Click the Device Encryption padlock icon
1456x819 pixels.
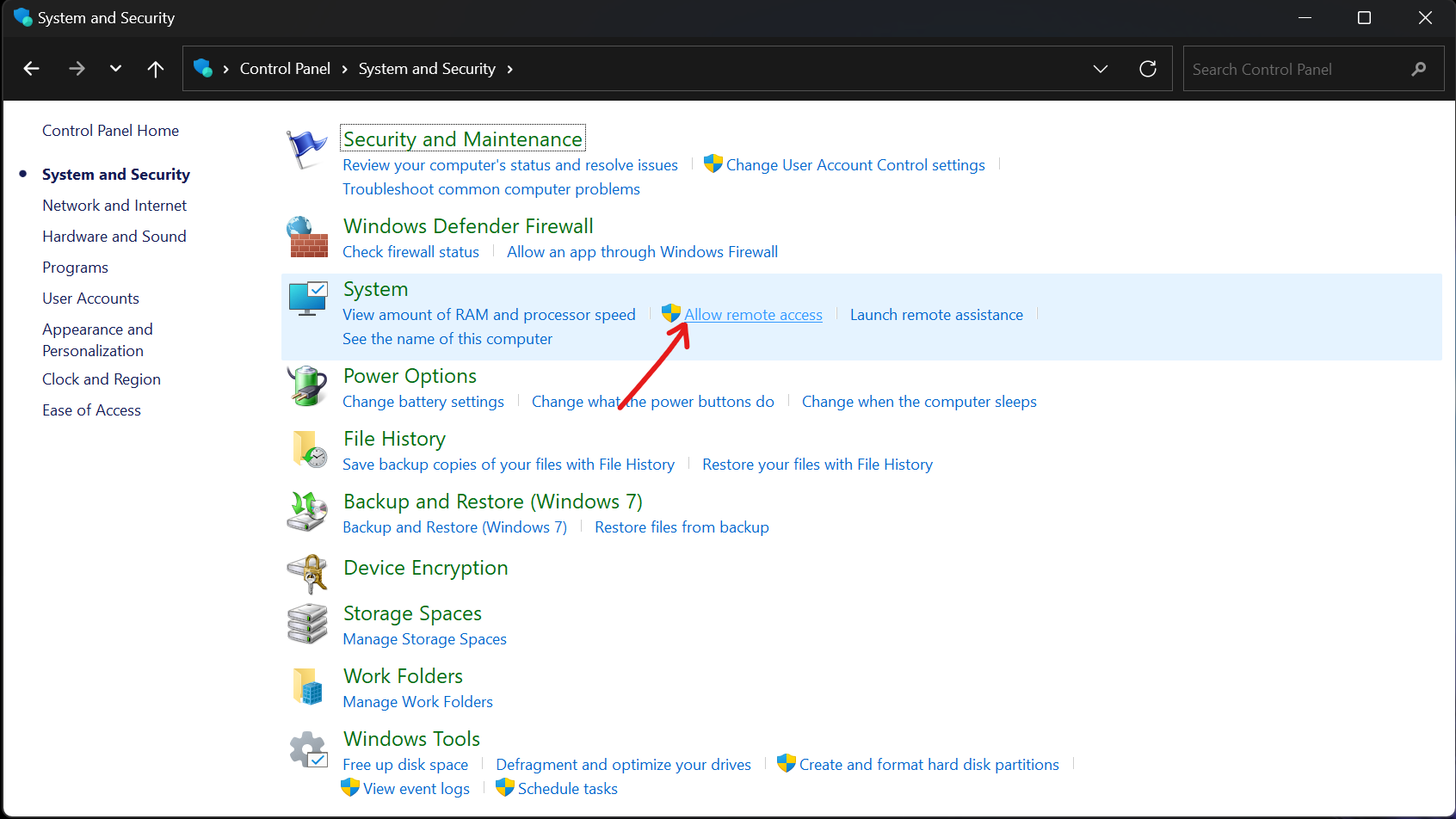pos(306,573)
